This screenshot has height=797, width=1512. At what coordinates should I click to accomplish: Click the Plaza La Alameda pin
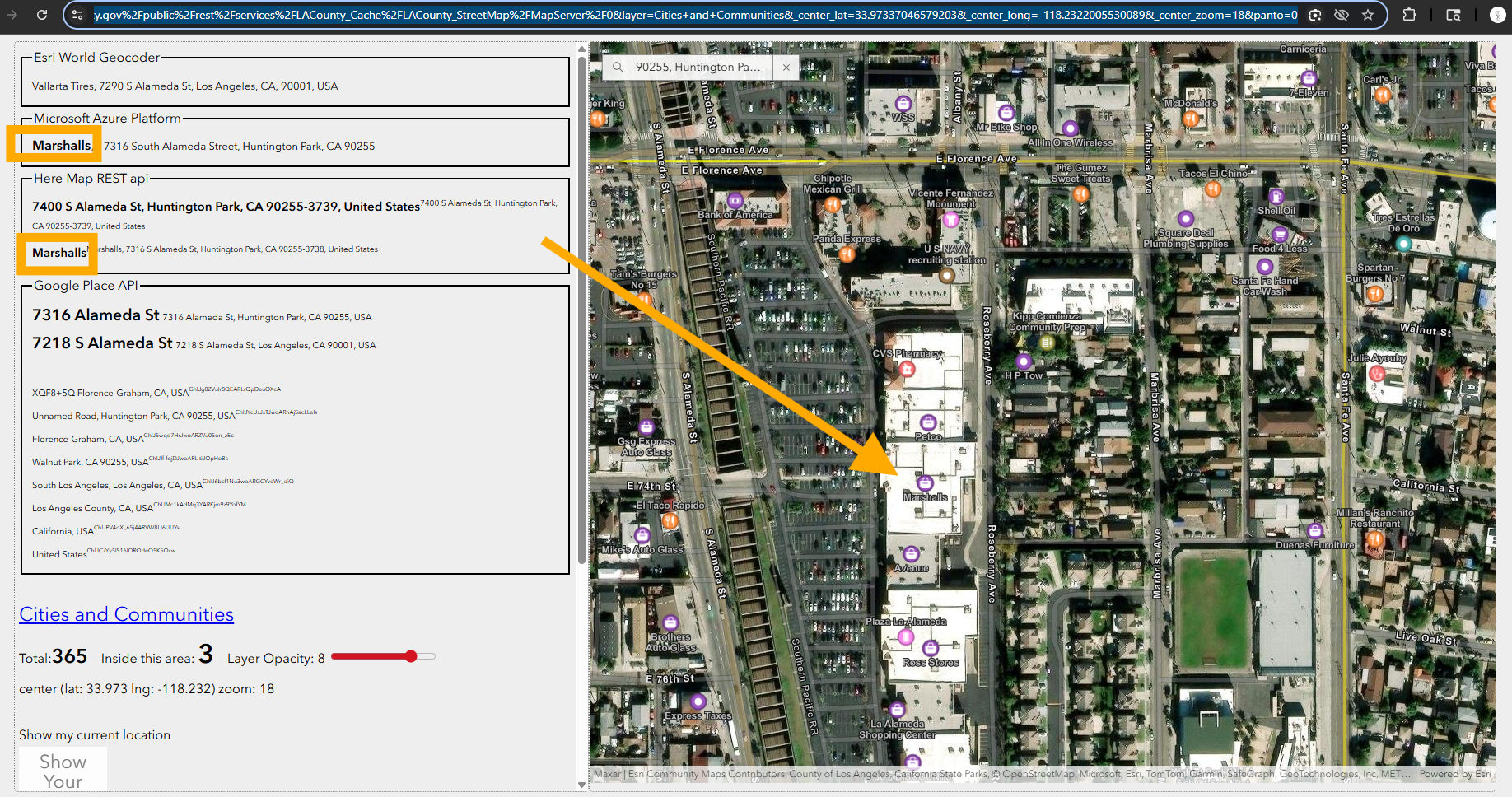tap(906, 636)
